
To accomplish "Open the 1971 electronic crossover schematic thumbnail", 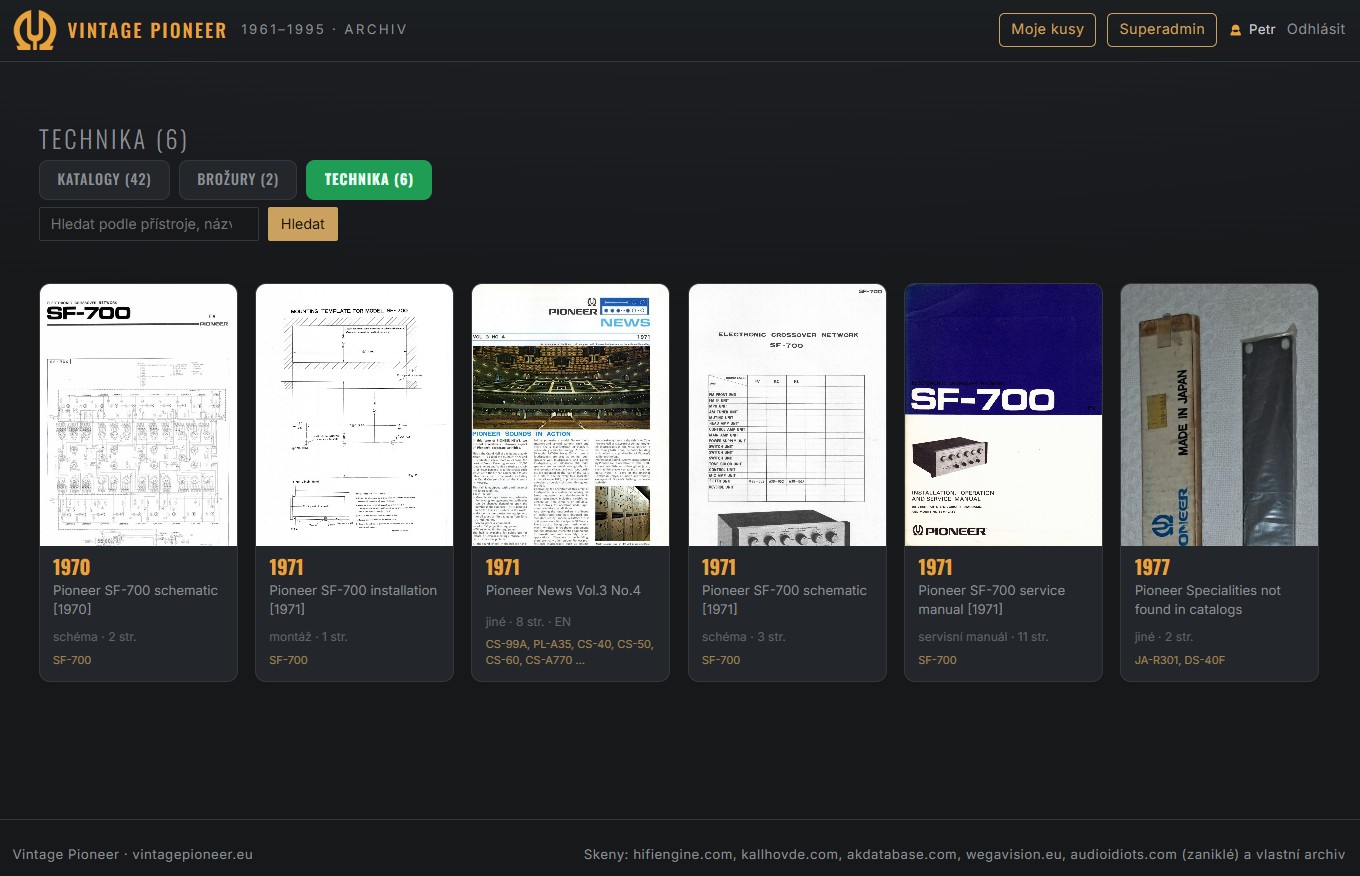I will click(x=787, y=415).
